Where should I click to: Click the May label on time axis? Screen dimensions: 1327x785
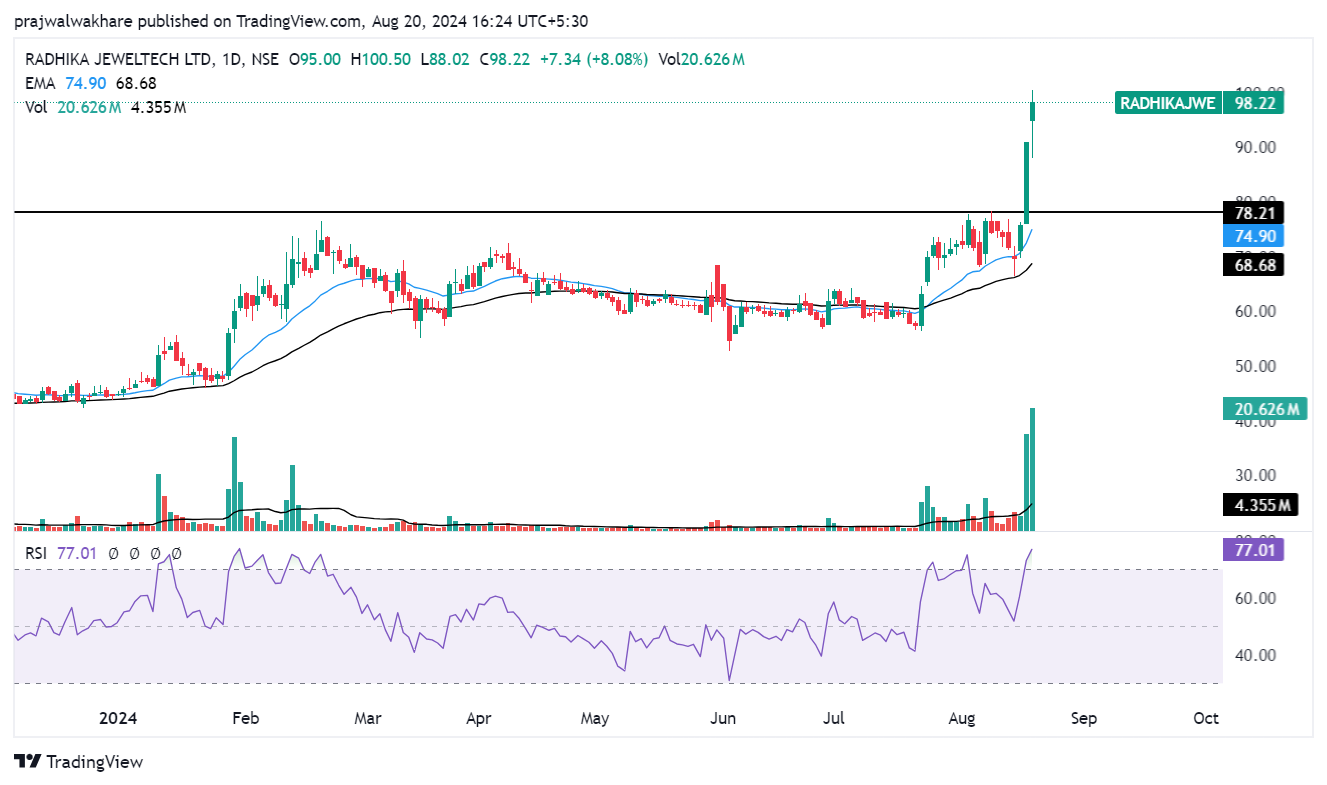pos(595,718)
